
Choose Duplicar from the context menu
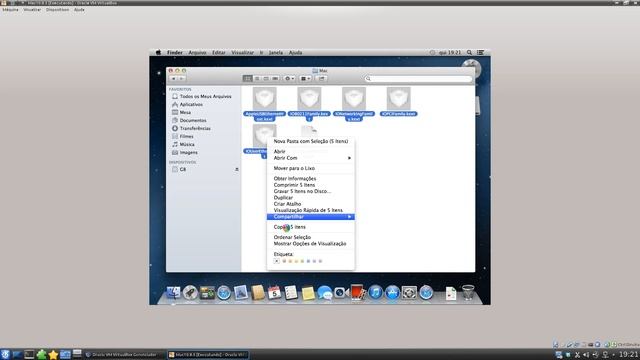pyautogui.click(x=311, y=198)
